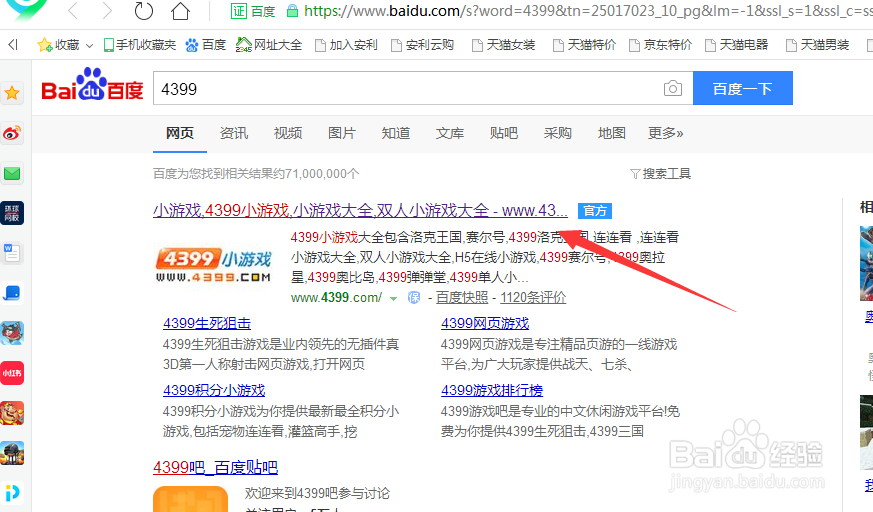Open the green mail sidebar icon

(x=12, y=174)
